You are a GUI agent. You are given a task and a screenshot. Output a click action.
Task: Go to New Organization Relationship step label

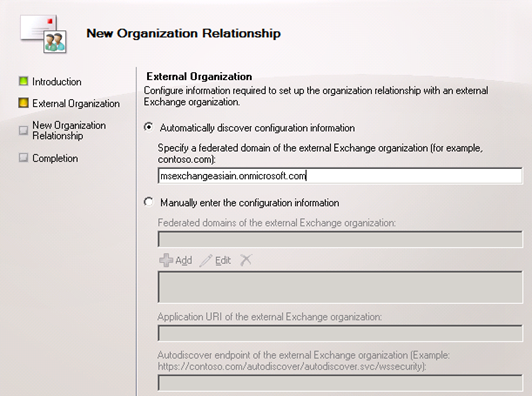click(x=69, y=131)
